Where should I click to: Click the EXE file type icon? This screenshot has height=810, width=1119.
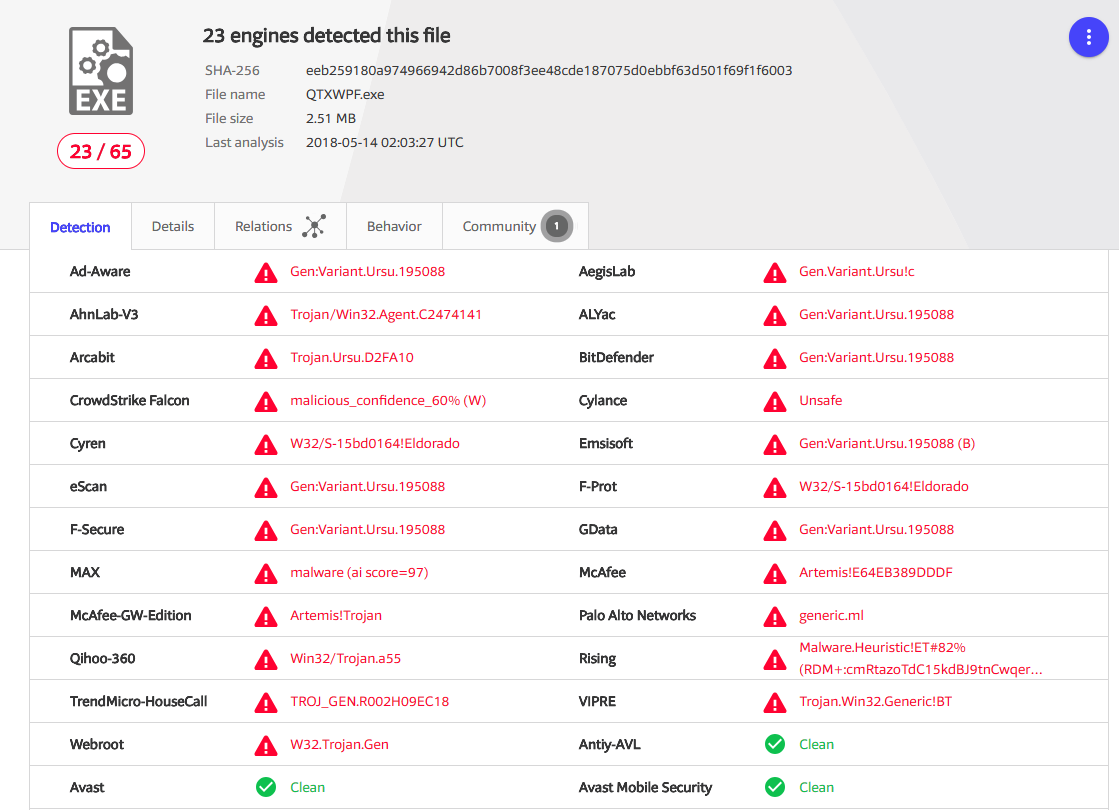[101, 71]
